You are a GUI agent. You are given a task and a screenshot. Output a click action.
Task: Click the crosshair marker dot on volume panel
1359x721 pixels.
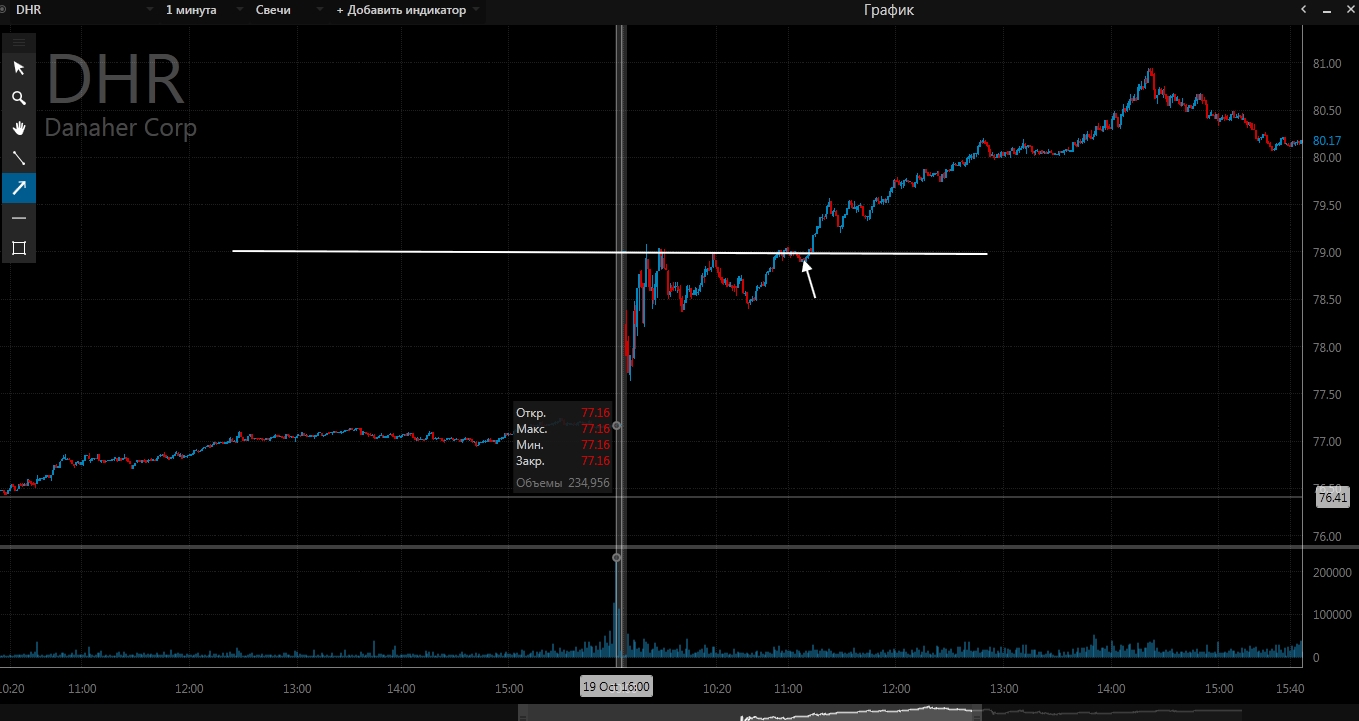click(x=616, y=558)
